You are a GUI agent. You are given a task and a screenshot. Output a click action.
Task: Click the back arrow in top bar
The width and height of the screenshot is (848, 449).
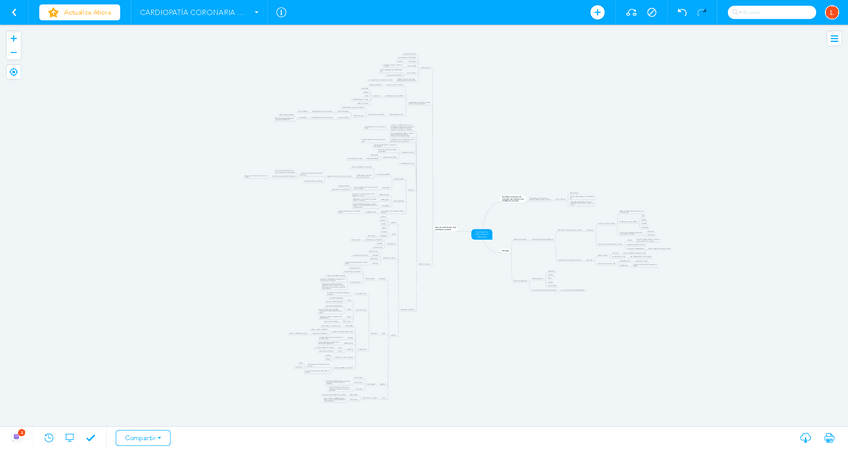pyautogui.click(x=14, y=12)
